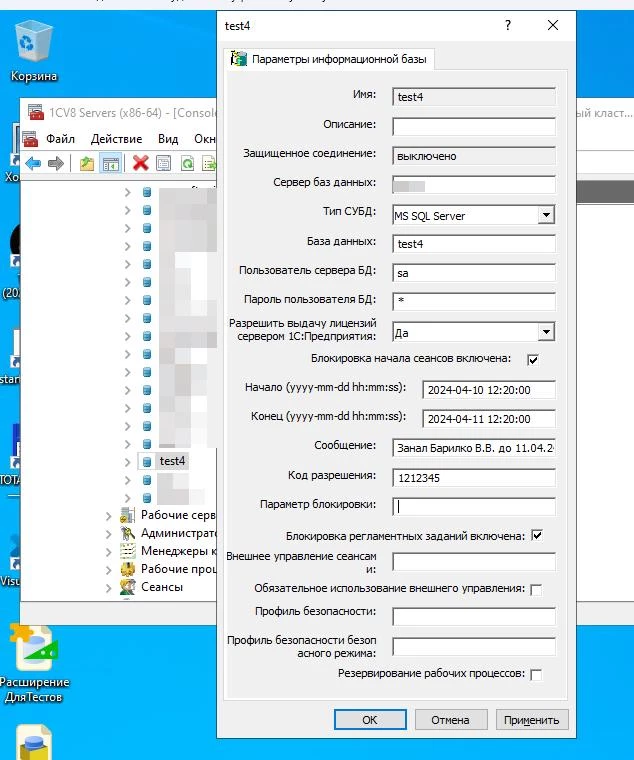Click the red X delete toolbar icon
The image size is (634, 760).
tap(141, 163)
